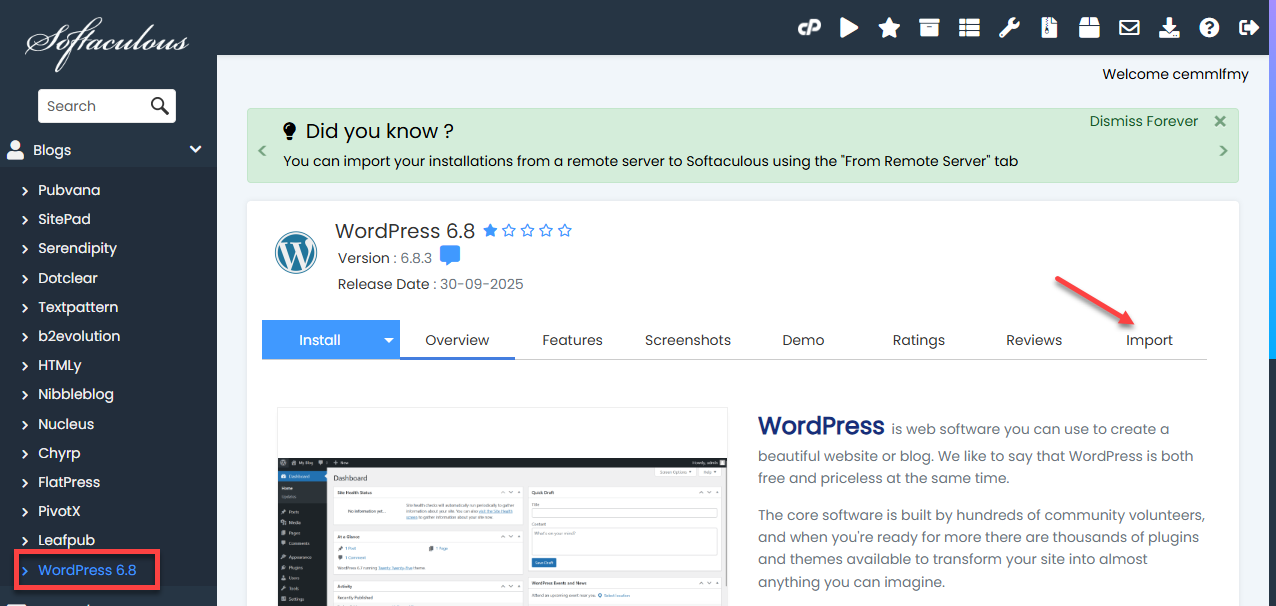The image size is (1276, 606).
Task: Click the blue Install button
Action: pyautogui.click(x=320, y=340)
